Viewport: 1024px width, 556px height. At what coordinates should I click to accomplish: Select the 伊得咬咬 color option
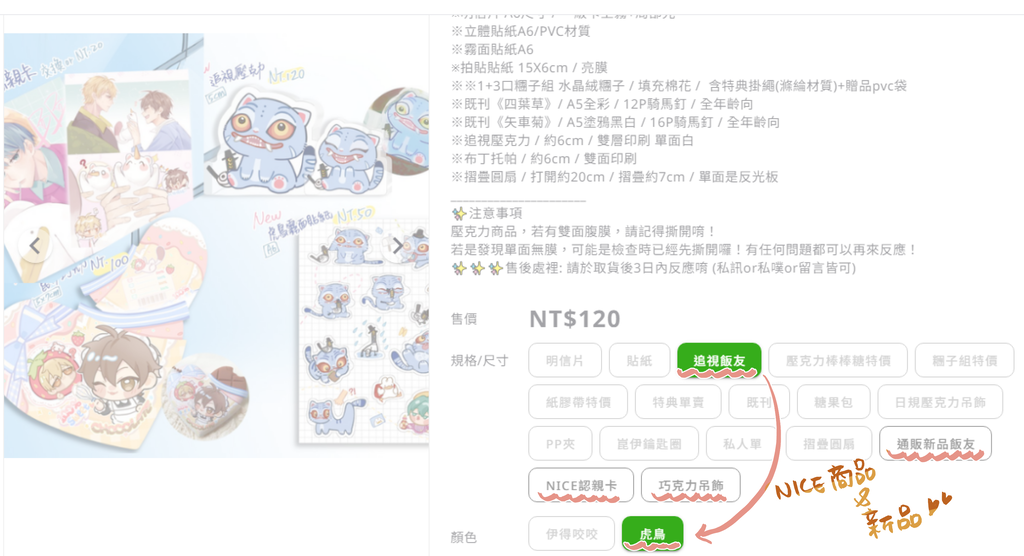571,534
